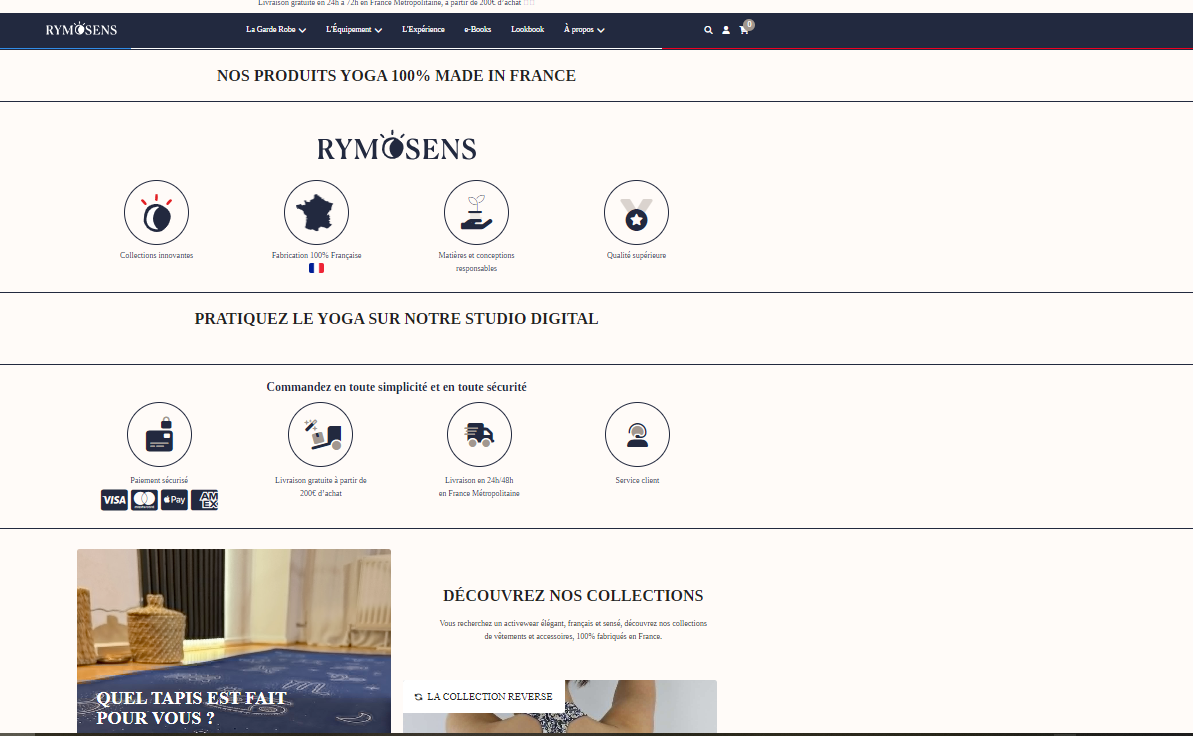Click the Découvrez nos collections heading
The height and width of the screenshot is (736, 1193).
573,596
